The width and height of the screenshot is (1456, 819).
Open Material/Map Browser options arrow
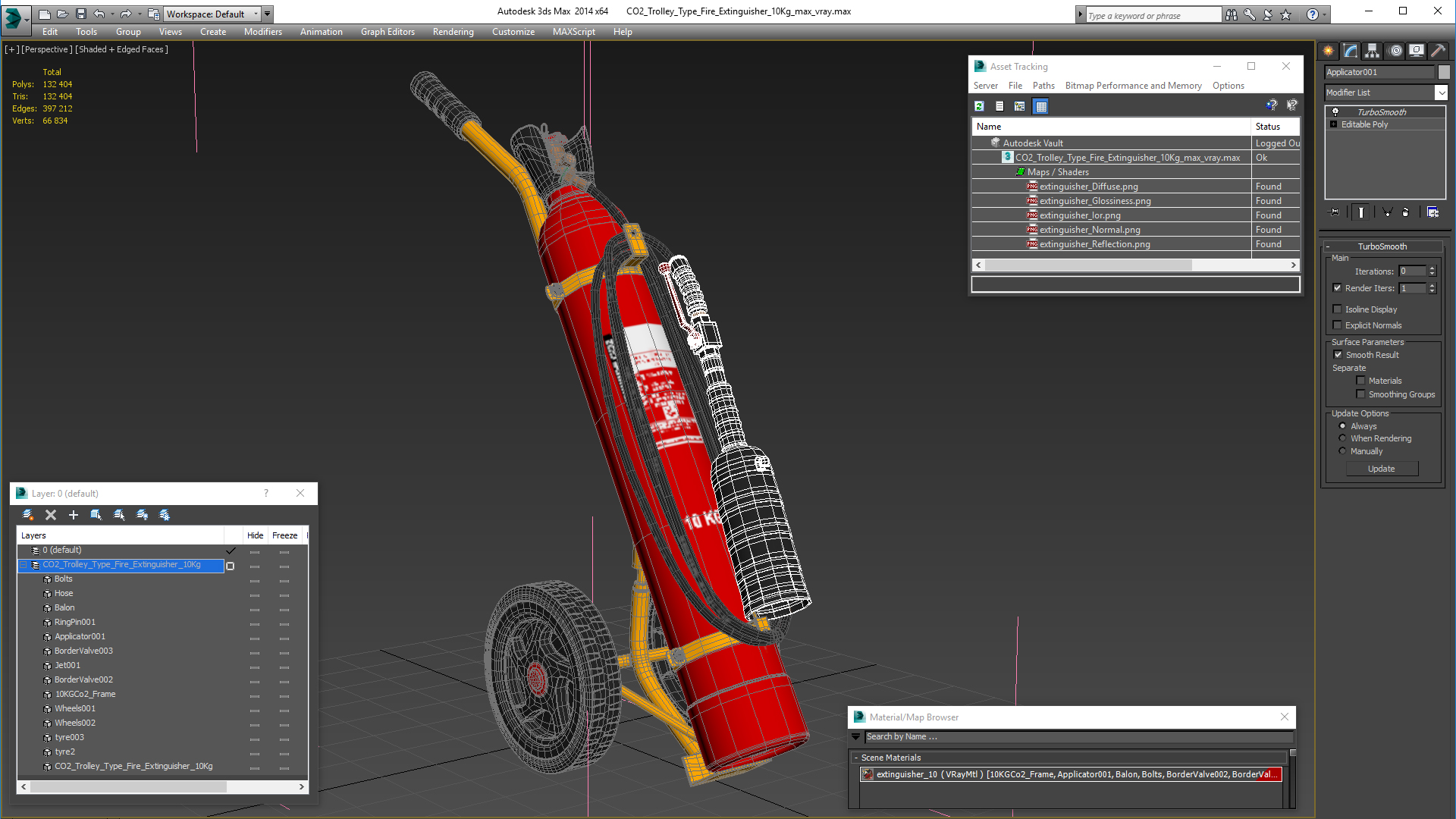click(x=856, y=737)
